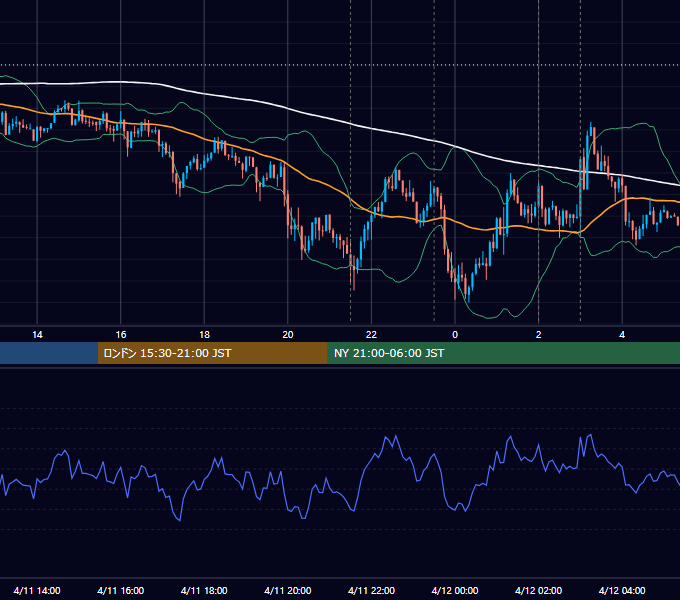Click the '4/11 18:00' date label
680x600 pixels.
(204, 590)
